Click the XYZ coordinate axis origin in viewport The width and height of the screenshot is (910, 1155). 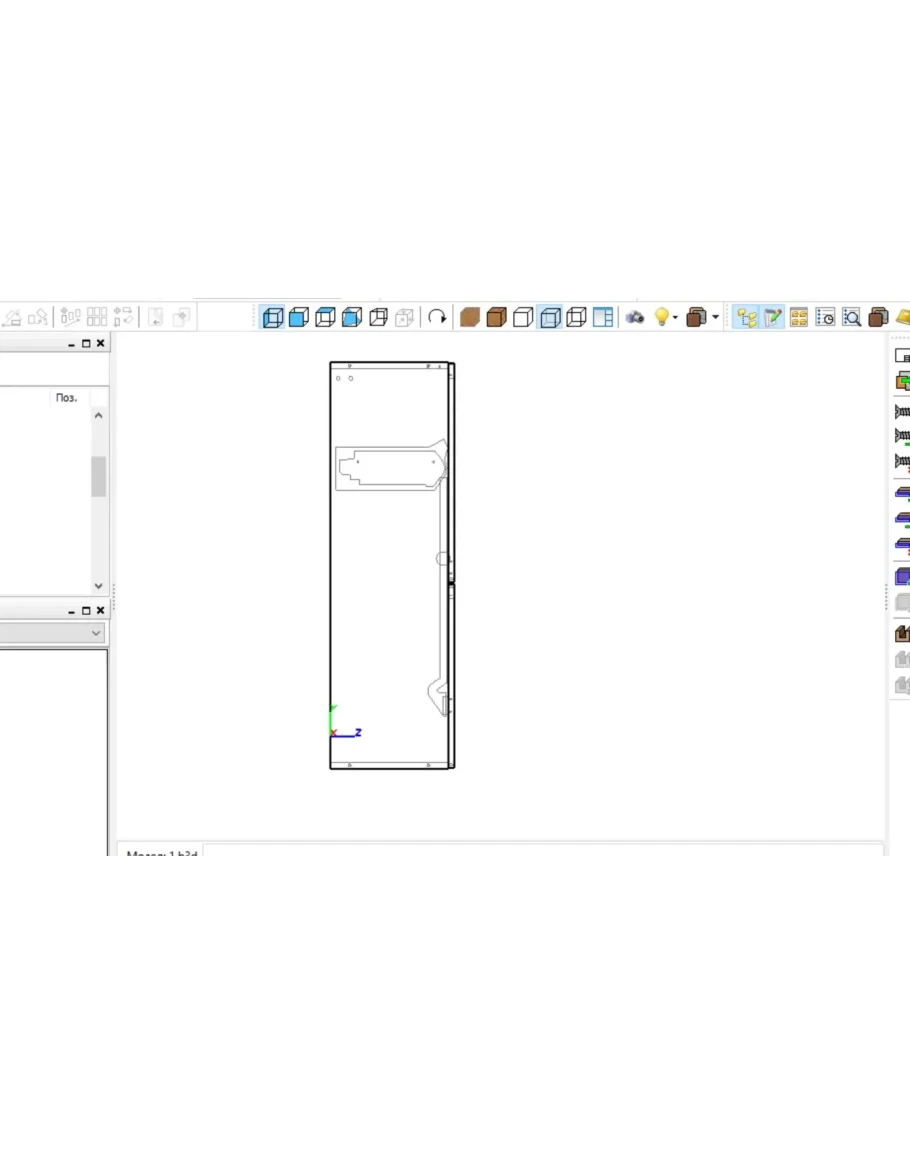point(333,734)
